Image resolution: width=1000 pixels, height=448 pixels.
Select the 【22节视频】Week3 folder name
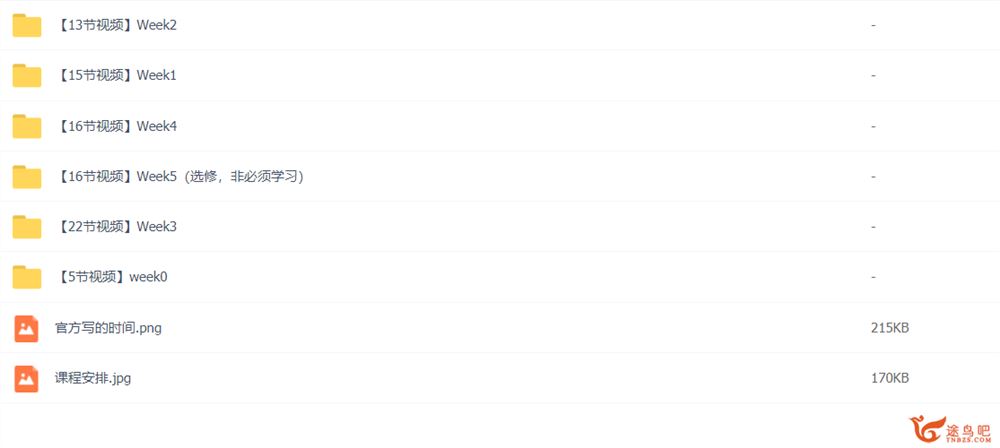115,227
